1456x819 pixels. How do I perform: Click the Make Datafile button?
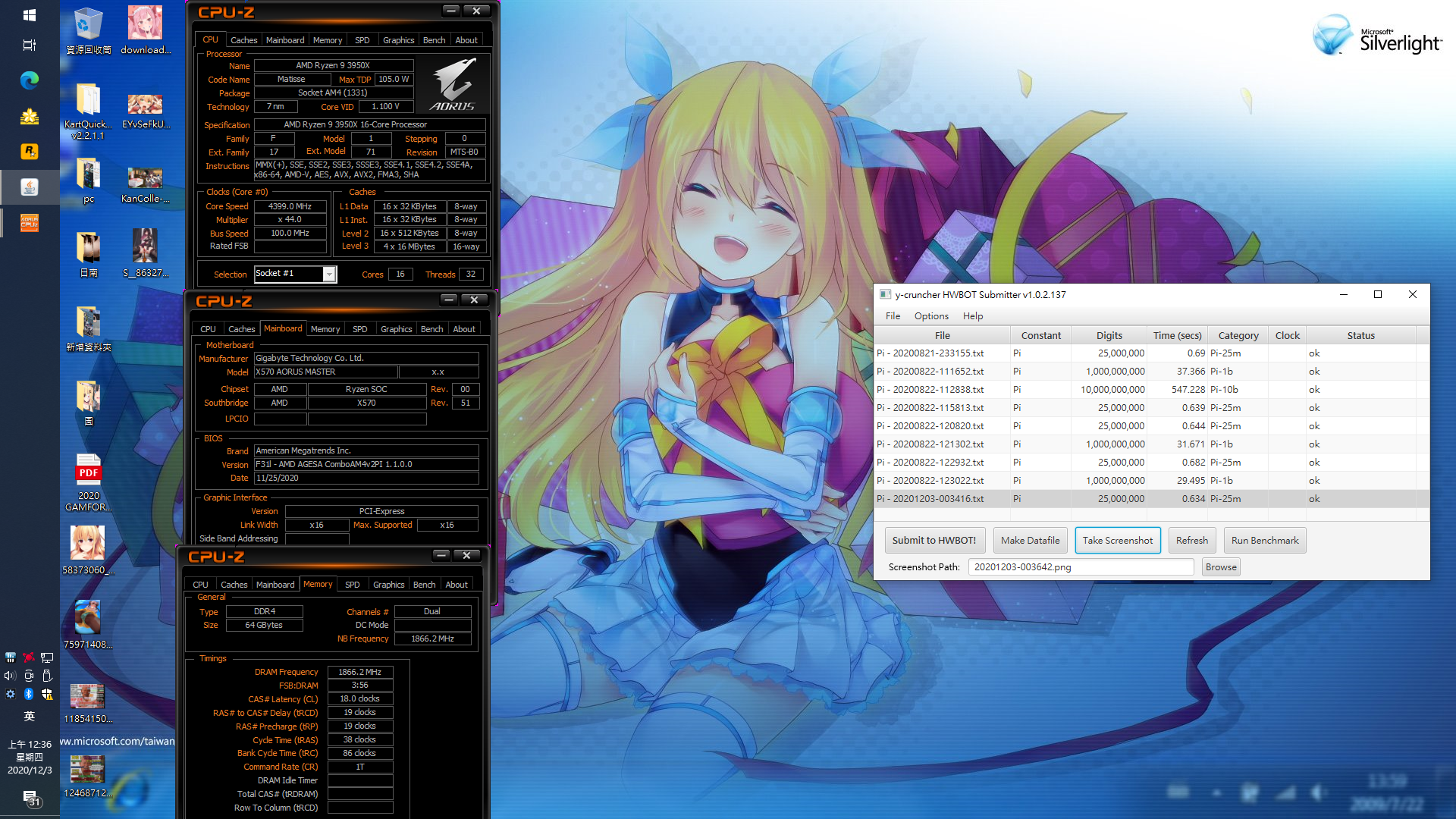point(1030,541)
